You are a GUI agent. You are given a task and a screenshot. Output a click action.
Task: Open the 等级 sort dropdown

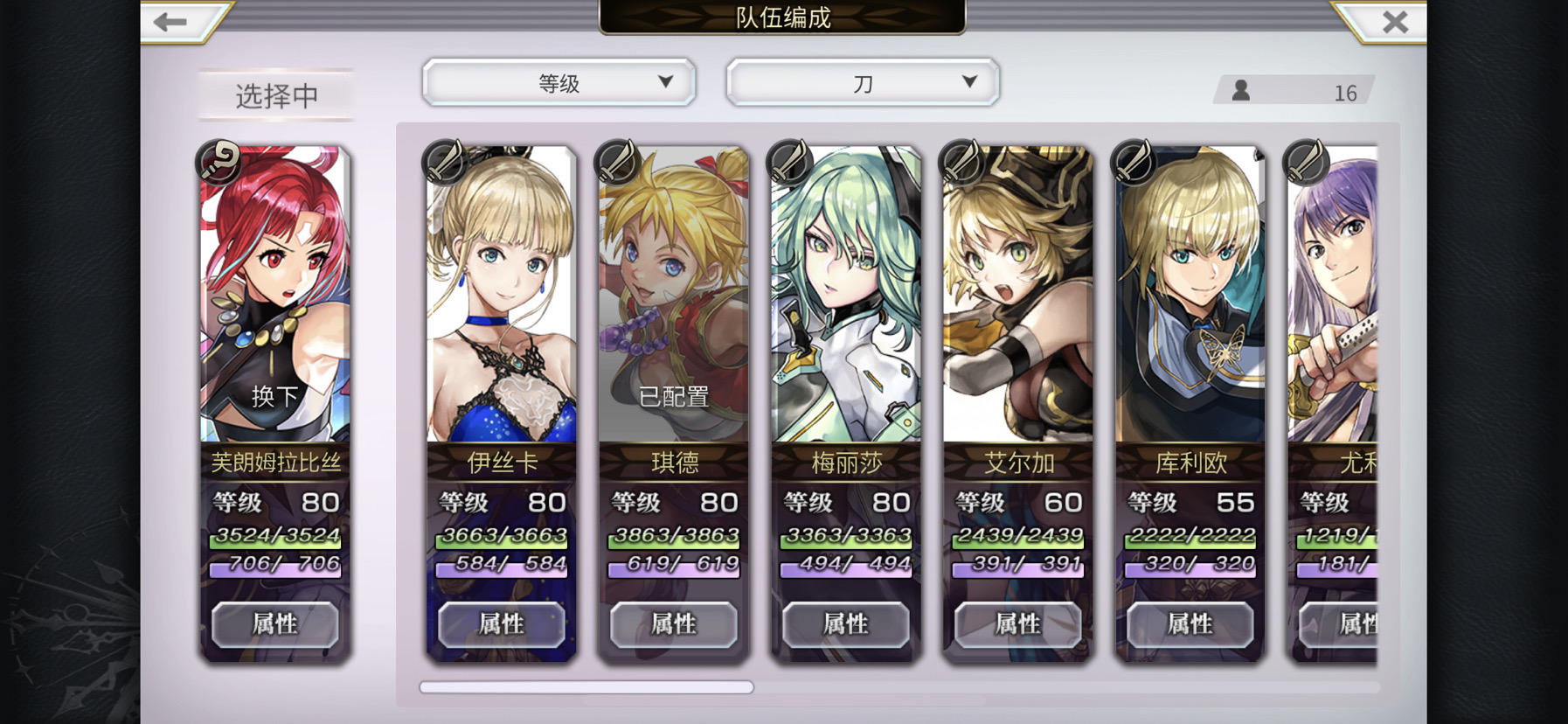pos(559,83)
